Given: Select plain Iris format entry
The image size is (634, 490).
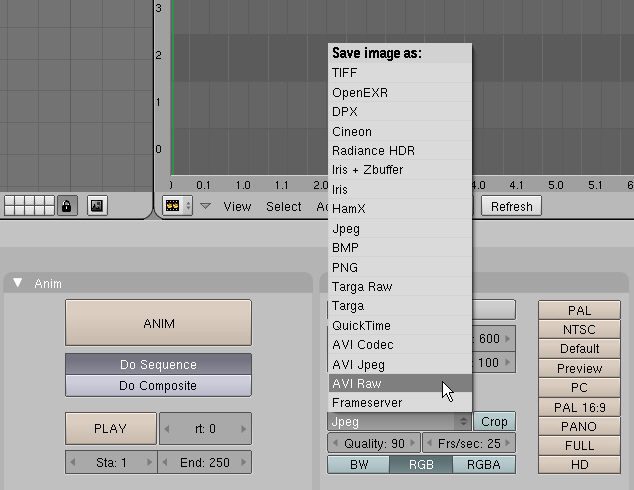Looking at the screenshot, I should [x=400, y=189].
